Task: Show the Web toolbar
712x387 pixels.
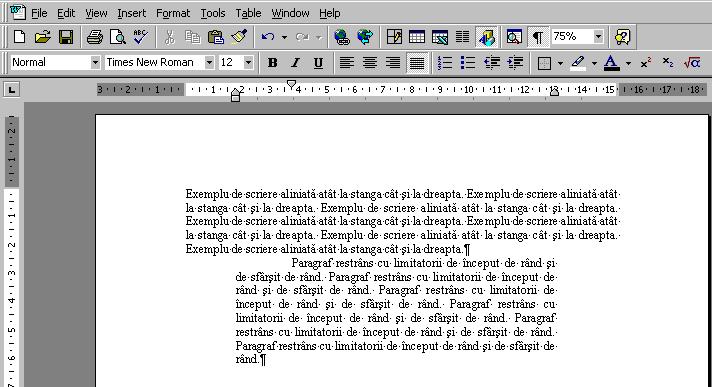Action: pyautogui.click(x=365, y=37)
